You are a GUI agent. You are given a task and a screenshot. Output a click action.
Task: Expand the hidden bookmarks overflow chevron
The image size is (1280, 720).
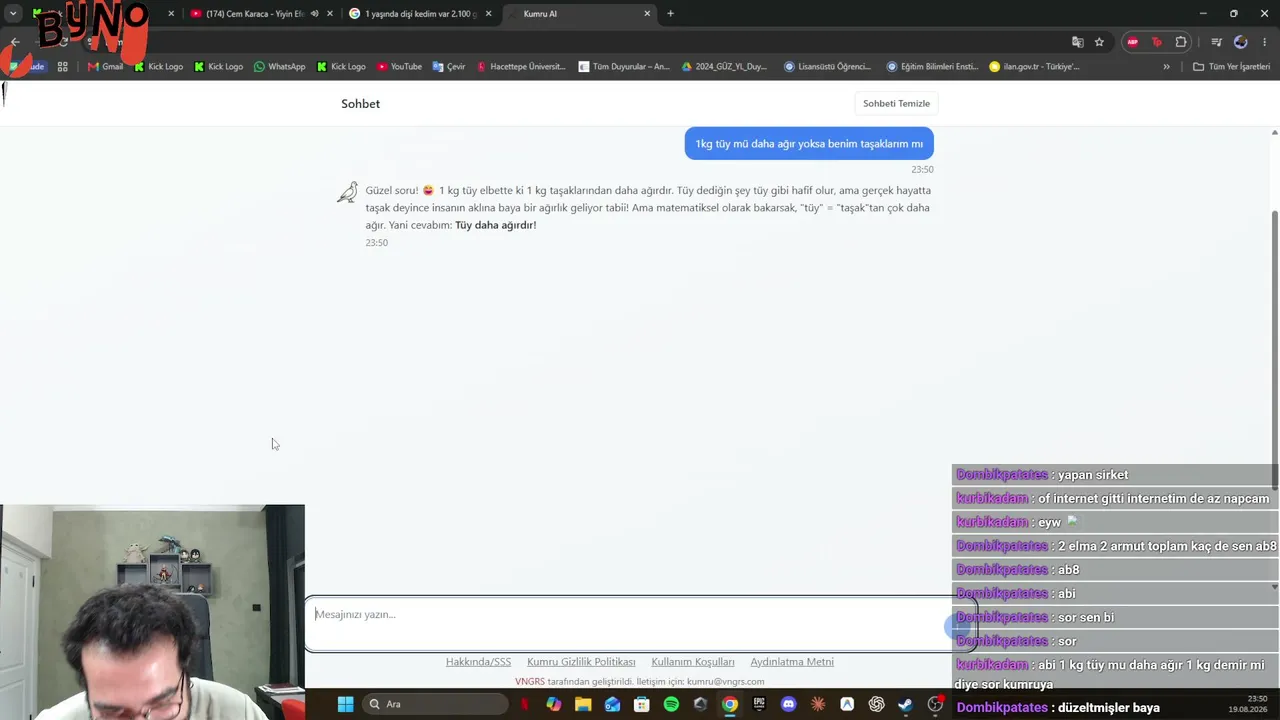coord(1166,67)
